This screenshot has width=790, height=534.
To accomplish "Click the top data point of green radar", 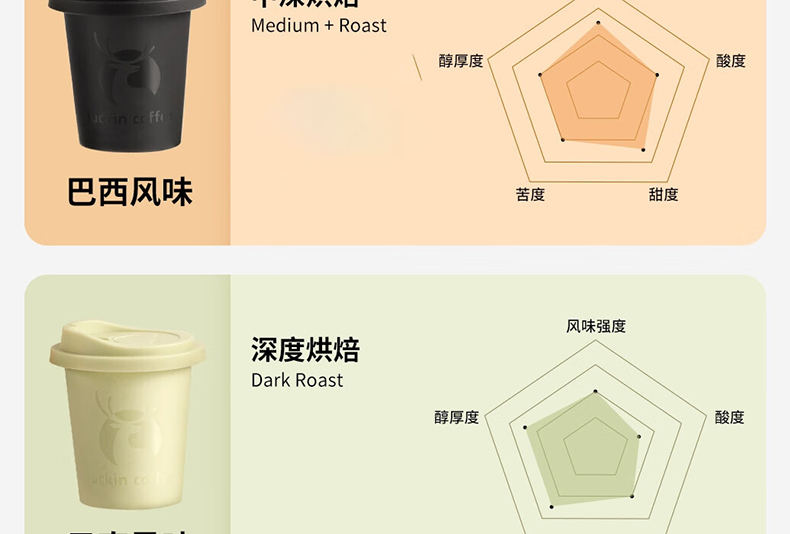I will coord(596,391).
